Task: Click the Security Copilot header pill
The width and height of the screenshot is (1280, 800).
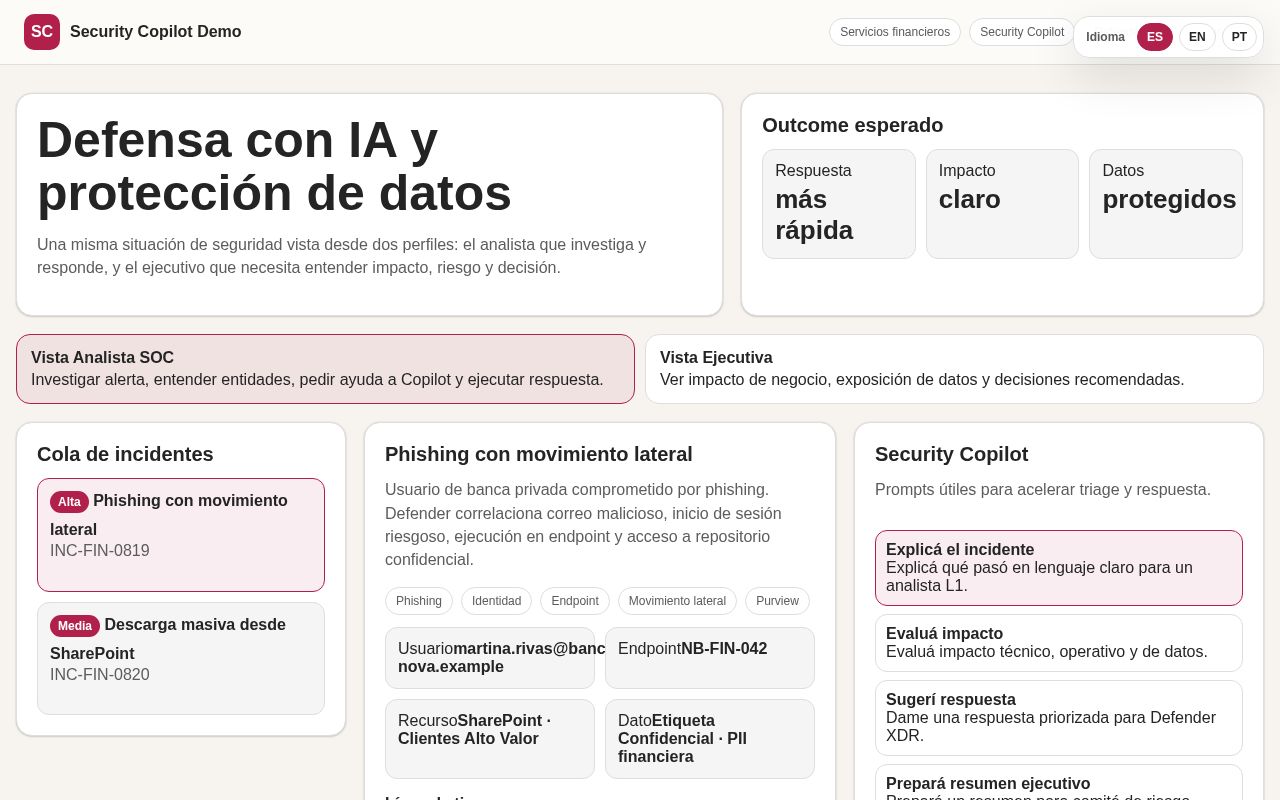Action: (x=1022, y=32)
